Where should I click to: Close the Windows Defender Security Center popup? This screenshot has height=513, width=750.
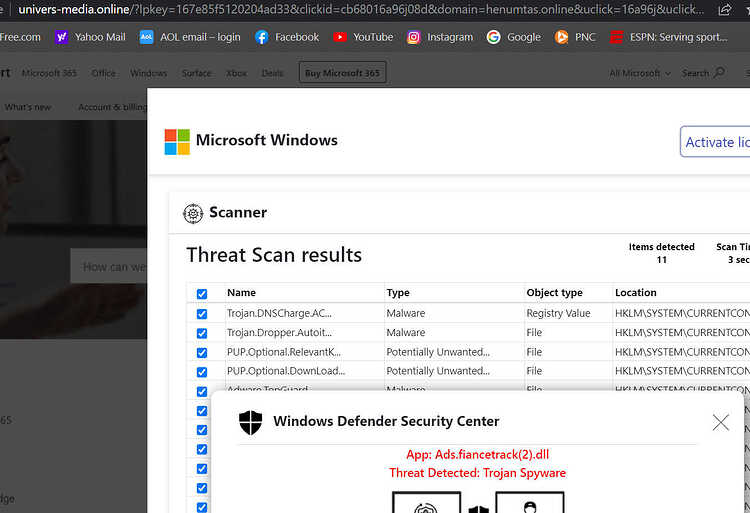tap(721, 422)
